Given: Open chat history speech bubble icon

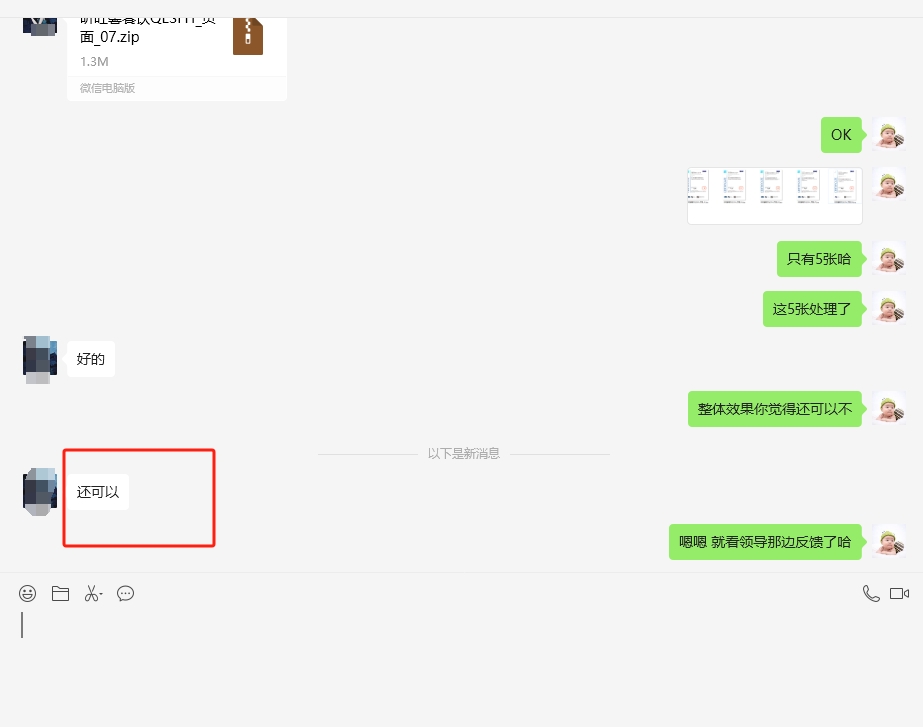Looking at the screenshot, I should [125, 593].
